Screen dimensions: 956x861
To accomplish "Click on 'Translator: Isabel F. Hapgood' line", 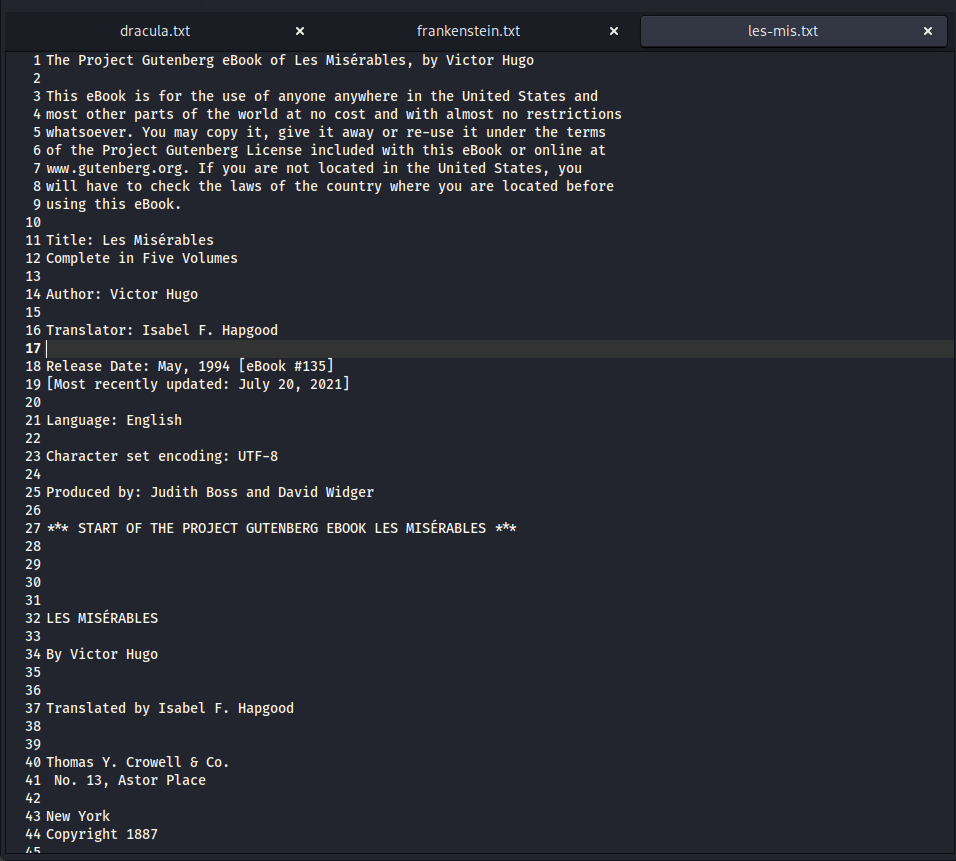I will tap(162, 330).
